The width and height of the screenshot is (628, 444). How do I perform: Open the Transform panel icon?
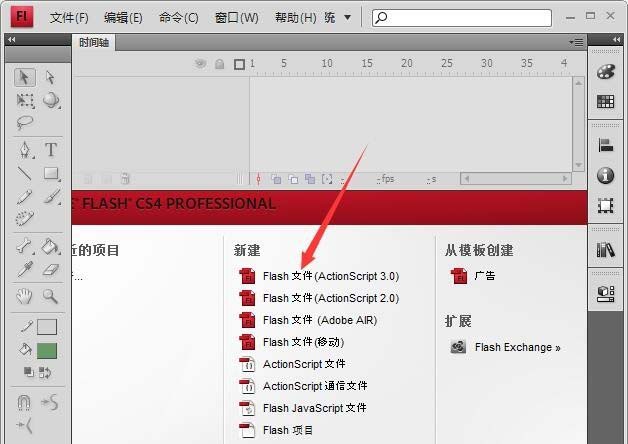coord(606,205)
